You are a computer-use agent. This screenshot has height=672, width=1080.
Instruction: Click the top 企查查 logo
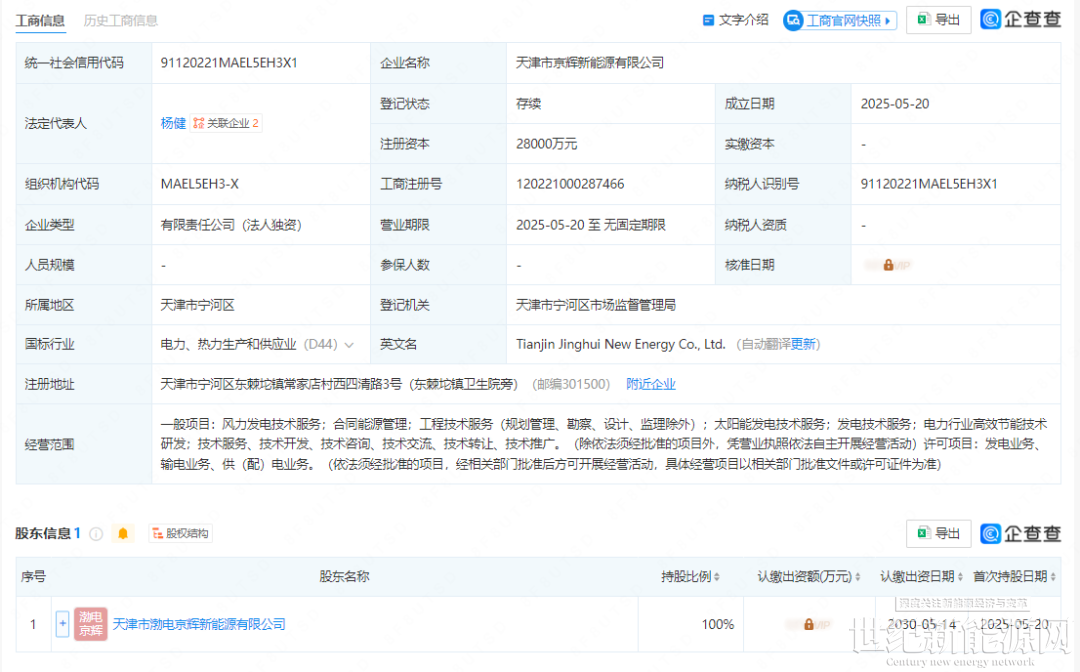tap(1020, 19)
